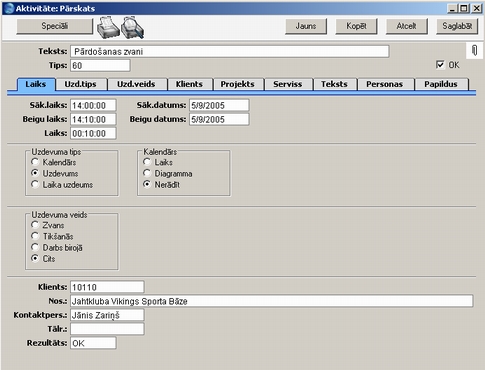This screenshot has height=370, width=485.
Task: Open the Uzd.veids tab
Action: pos(136,84)
